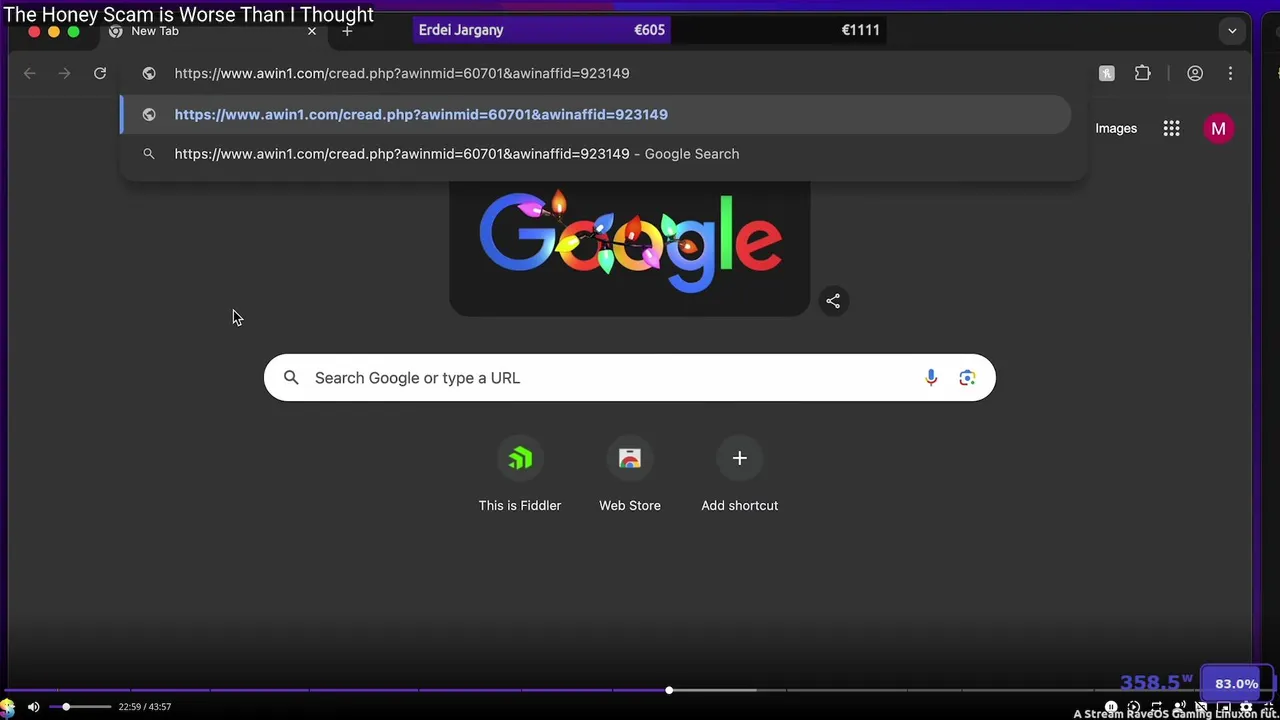Open the Chrome three-dot menu
This screenshot has height=720, width=1280.
1231,73
